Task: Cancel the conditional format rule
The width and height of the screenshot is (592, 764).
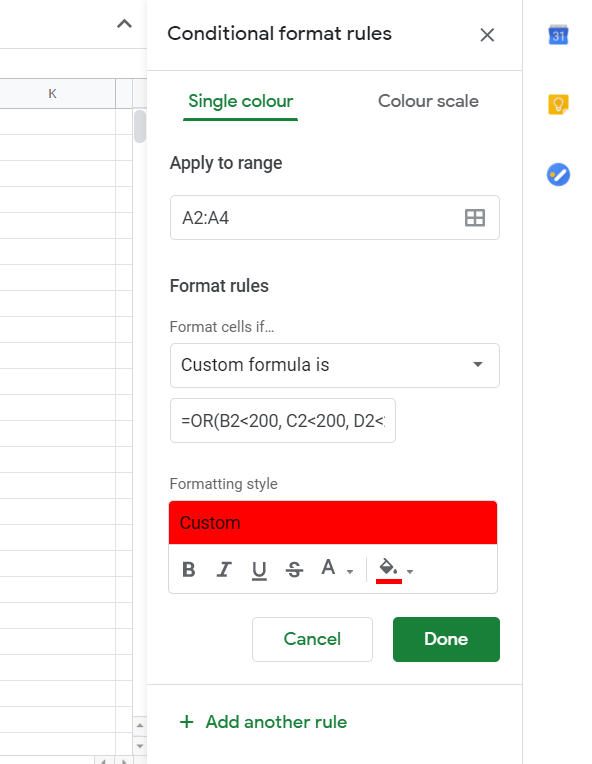Action: point(312,639)
